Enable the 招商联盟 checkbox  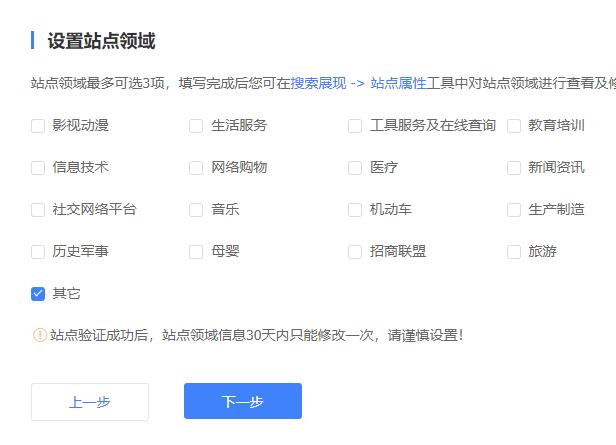[x=355, y=252]
